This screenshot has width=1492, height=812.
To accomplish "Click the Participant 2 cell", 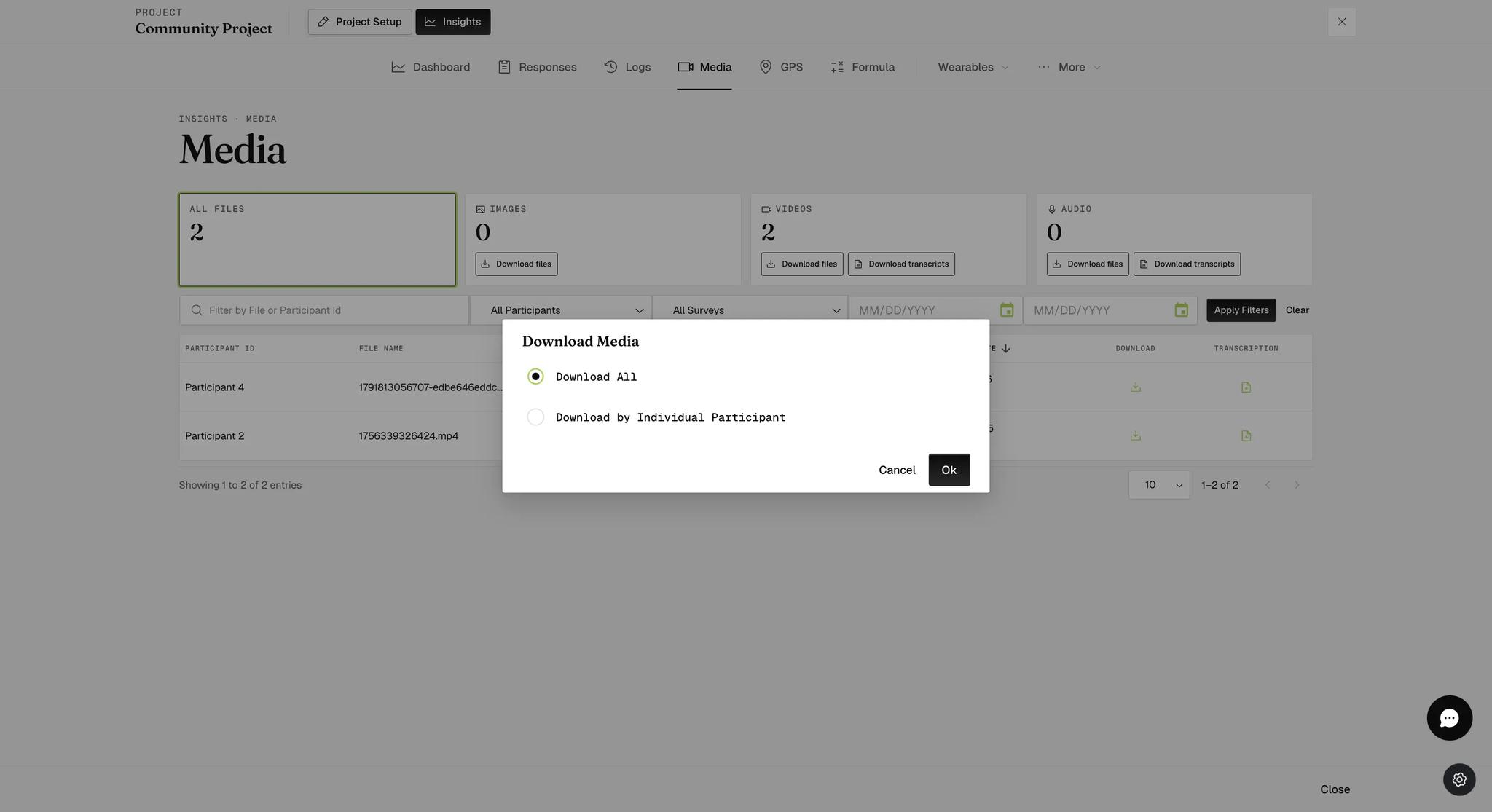I will (215, 436).
